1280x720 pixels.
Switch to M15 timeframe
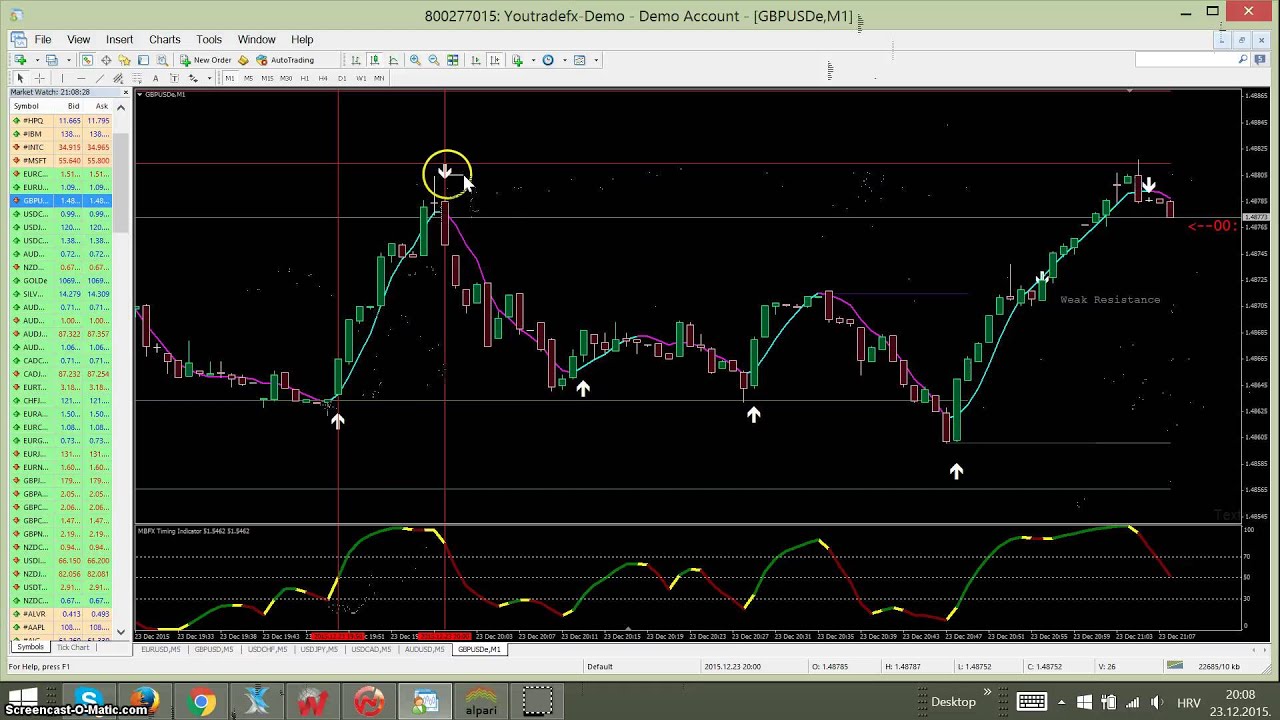[x=267, y=78]
